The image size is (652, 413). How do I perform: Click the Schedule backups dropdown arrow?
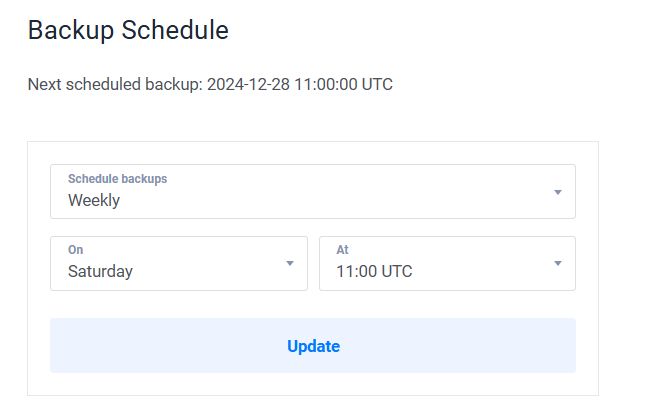click(x=558, y=192)
